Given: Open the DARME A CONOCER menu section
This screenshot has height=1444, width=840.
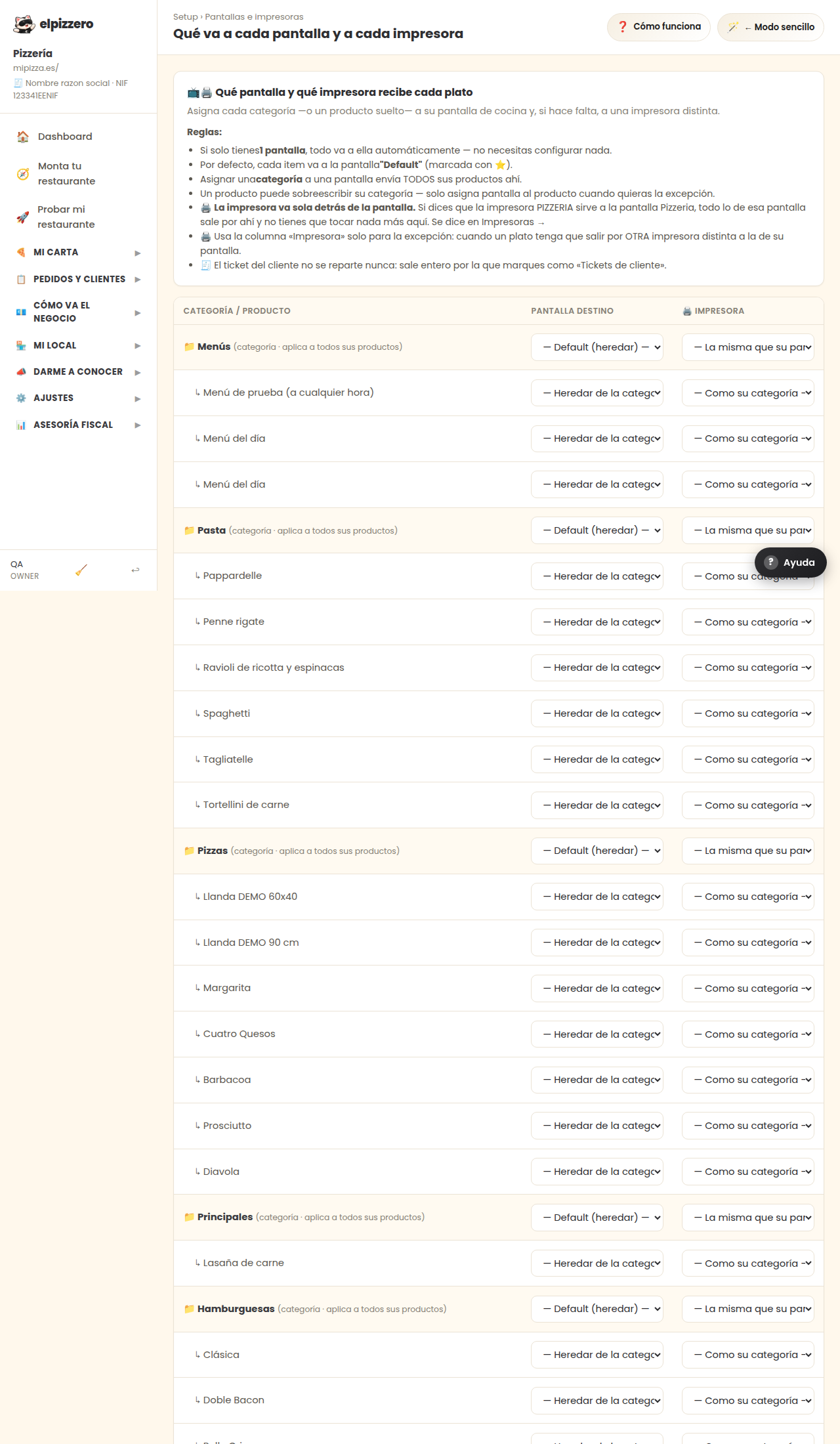Looking at the screenshot, I should pyautogui.click(x=78, y=372).
